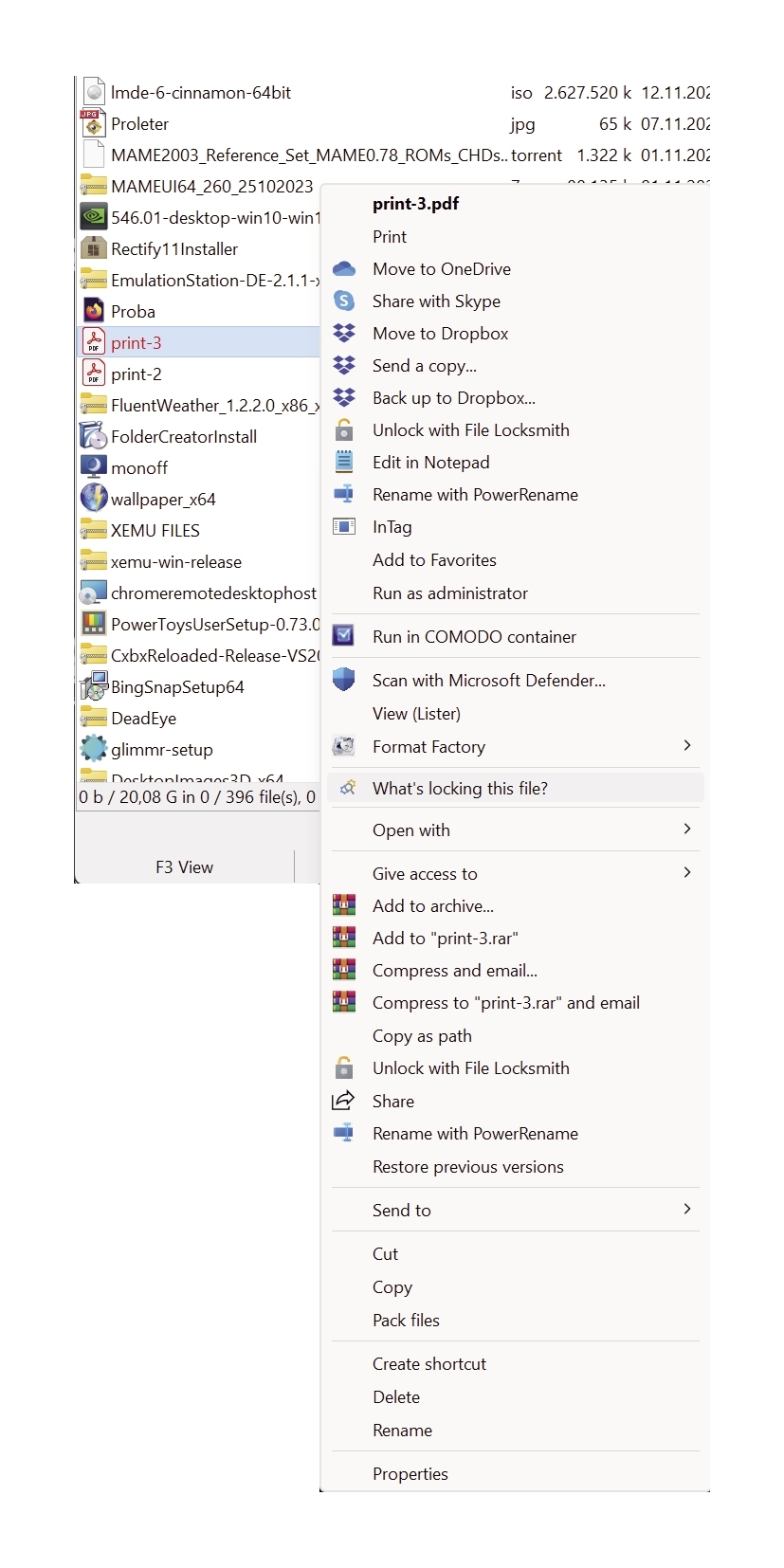Choose Rename just above Properties
Image resolution: width=784 pixels, height=1568 pixels.
click(x=402, y=1431)
